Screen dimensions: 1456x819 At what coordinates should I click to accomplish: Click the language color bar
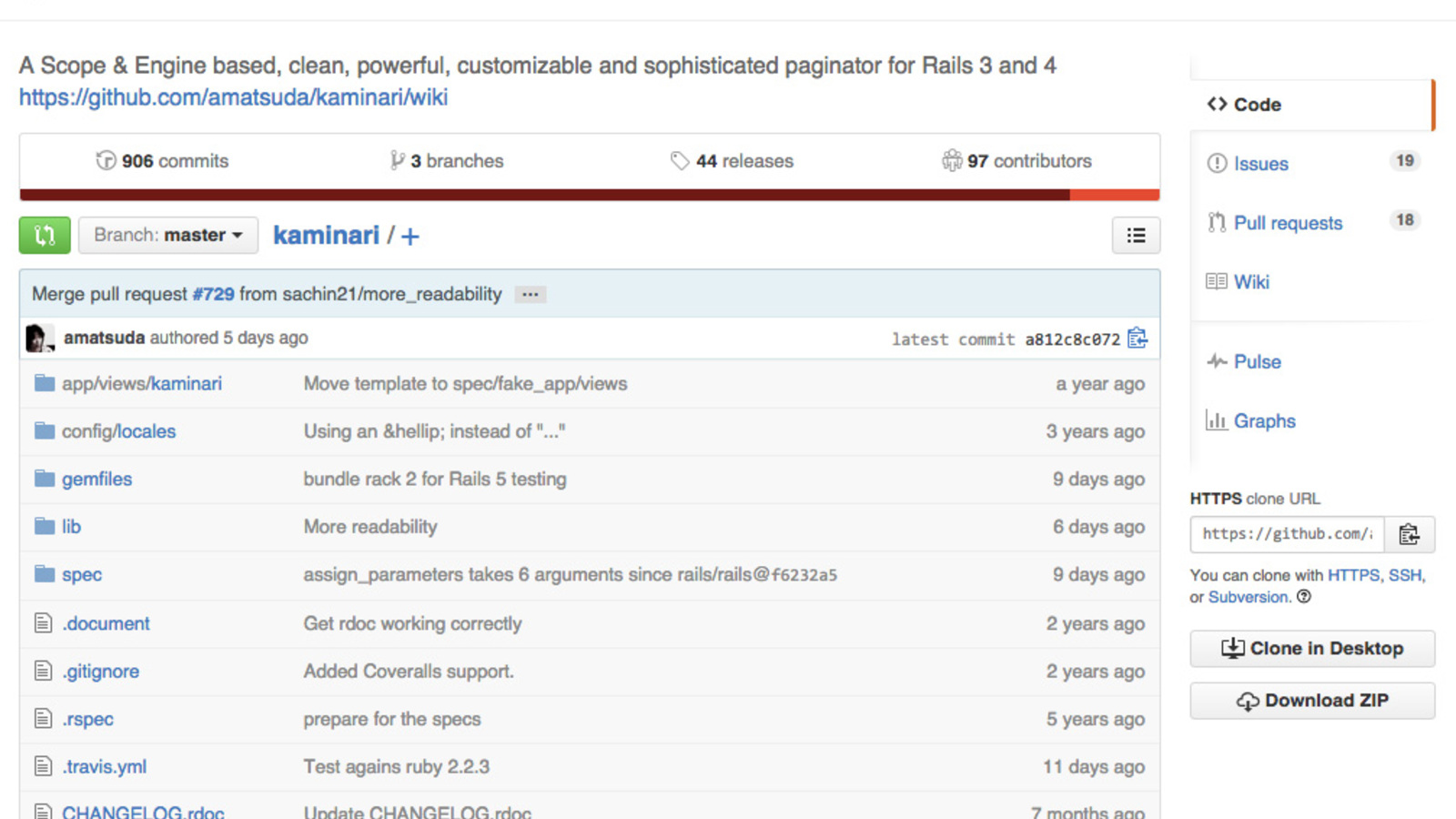590,195
